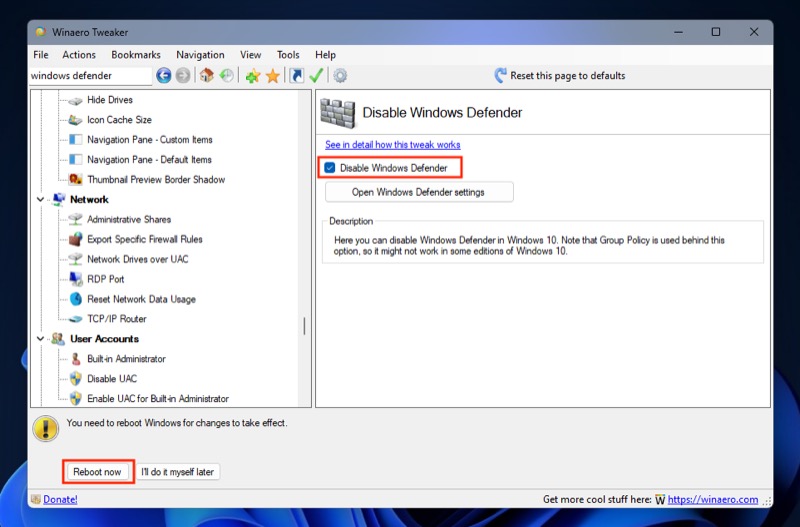
Task: Click the RDP Port icon
Action: pyautogui.click(x=76, y=279)
